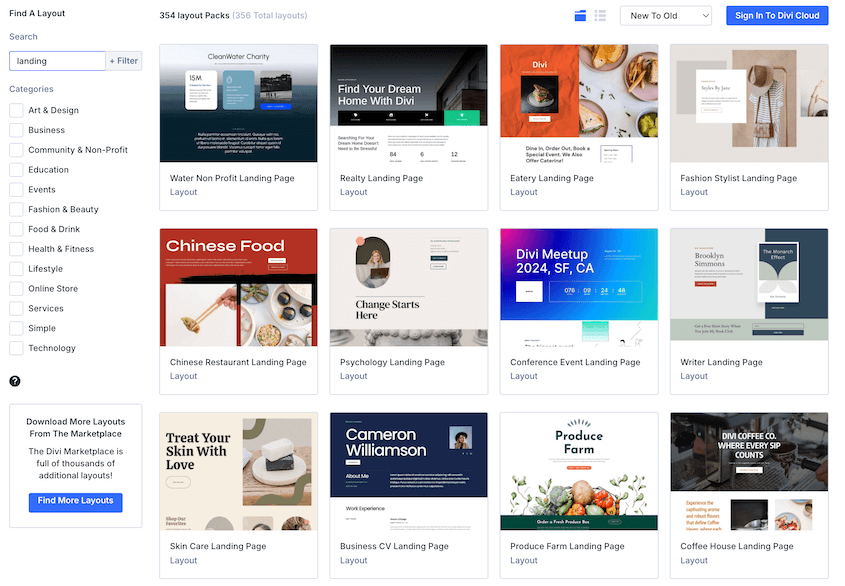845x586 pixels.
Task: Enable the Online Store category
Action: (x=13, y=288)
